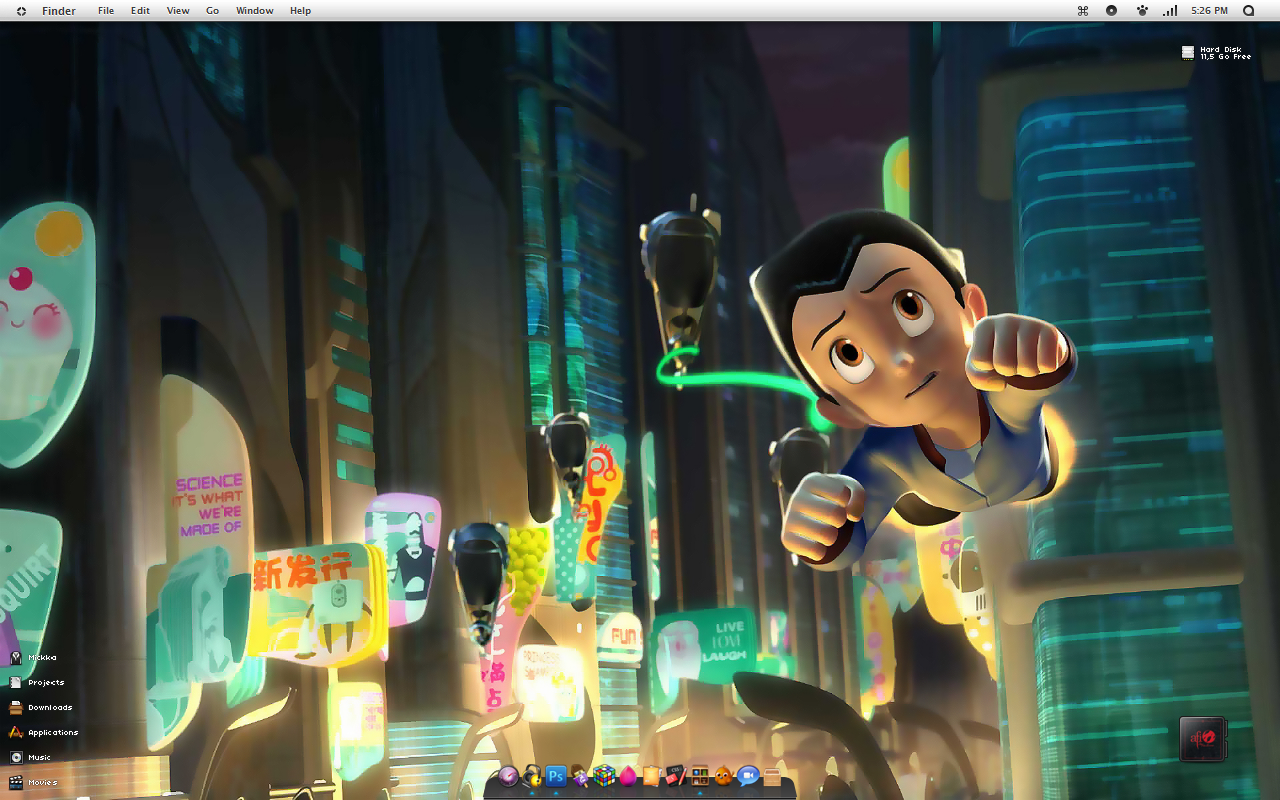1280x800 pixels.
Task: Open Photoshop from the dock
Action: click(x=556, y=776)
